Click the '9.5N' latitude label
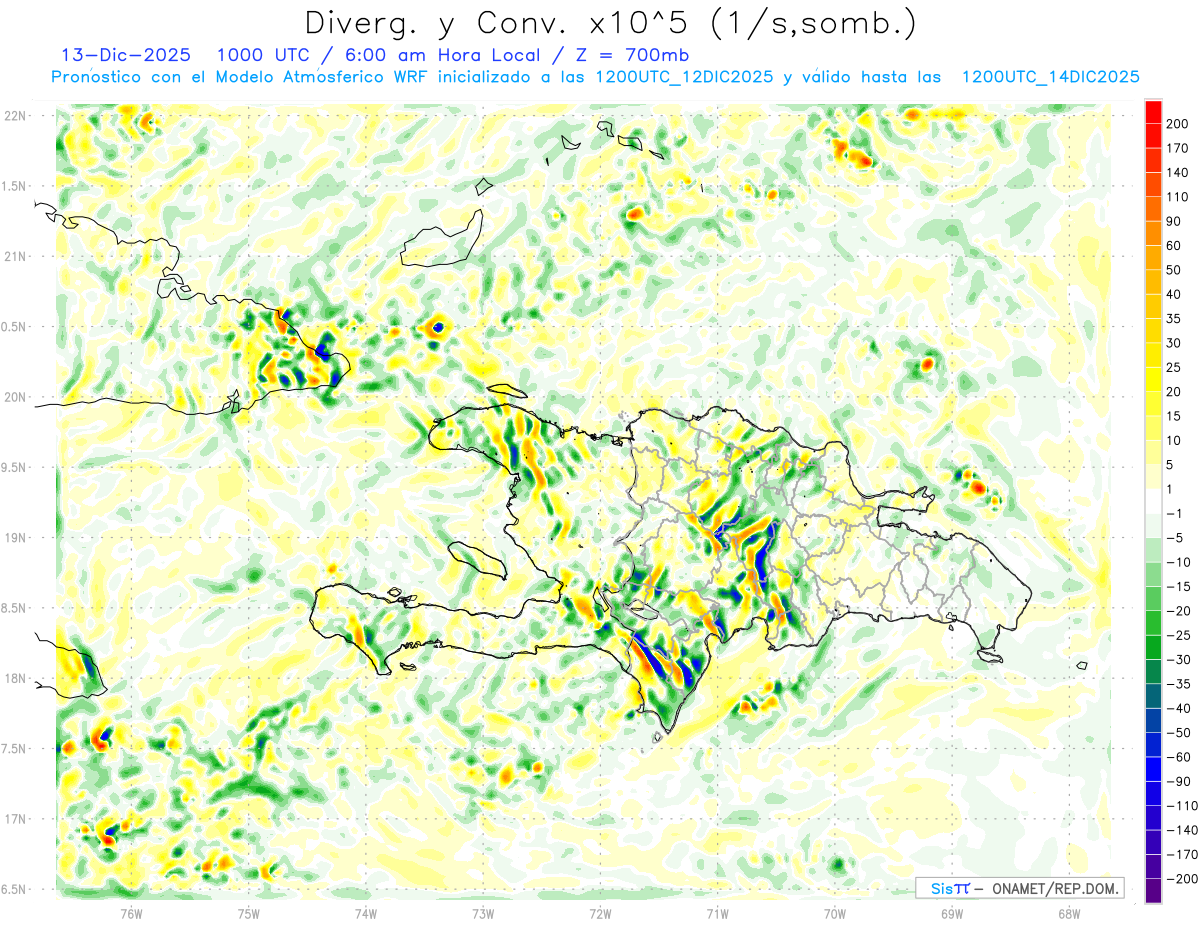 [15, 468]
